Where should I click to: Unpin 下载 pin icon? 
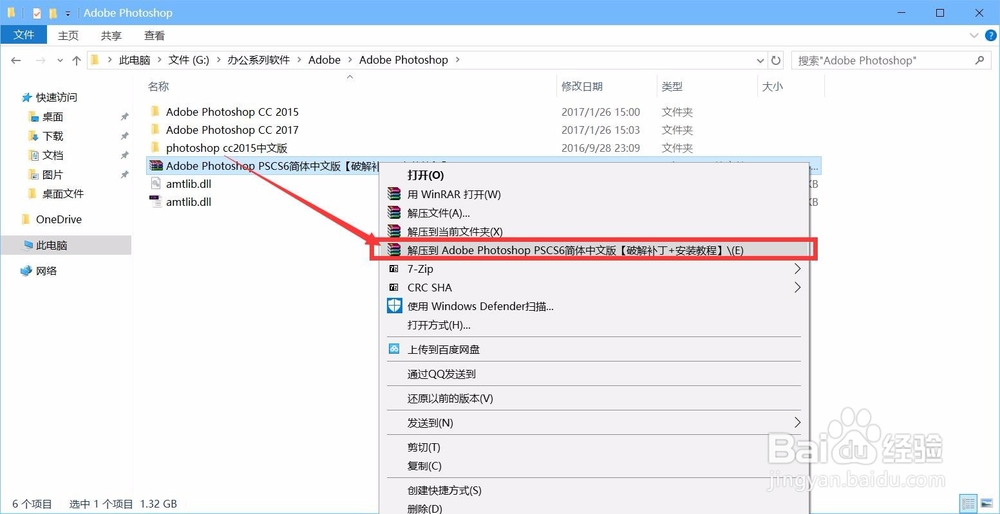tap(124, 136)
